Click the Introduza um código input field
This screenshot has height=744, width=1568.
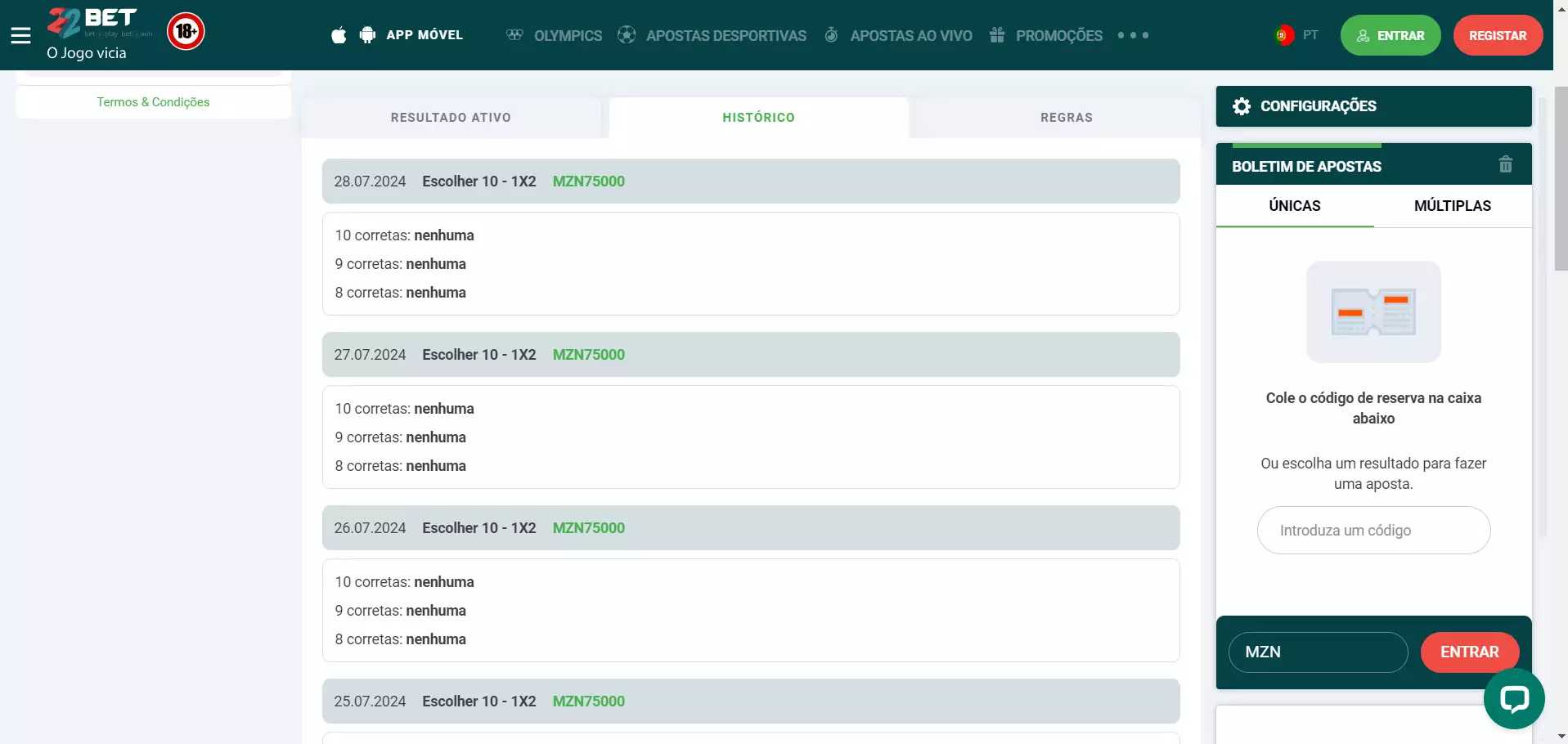(x=1373, y=531)
